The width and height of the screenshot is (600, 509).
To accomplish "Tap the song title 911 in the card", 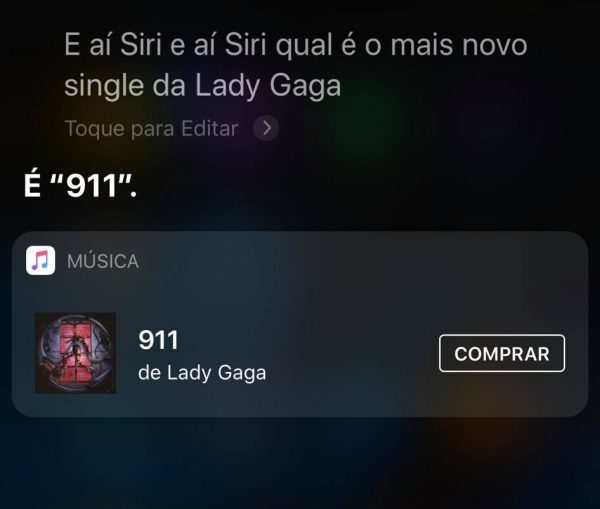I will click(158, 340).
